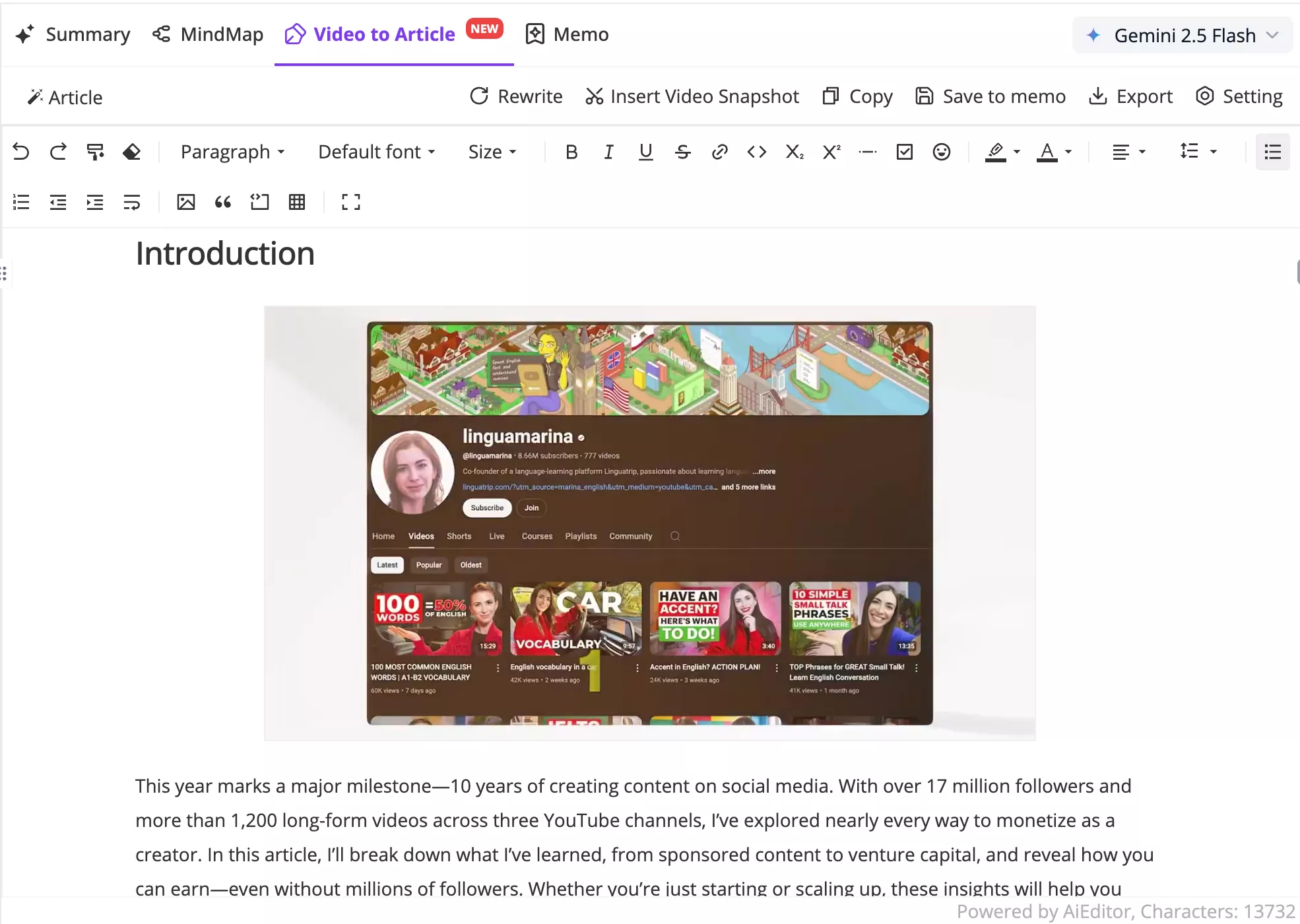The height and width of the screenshot is (924, 1300).
Task: Click the Rewrite button
Action: coord(516,96)
